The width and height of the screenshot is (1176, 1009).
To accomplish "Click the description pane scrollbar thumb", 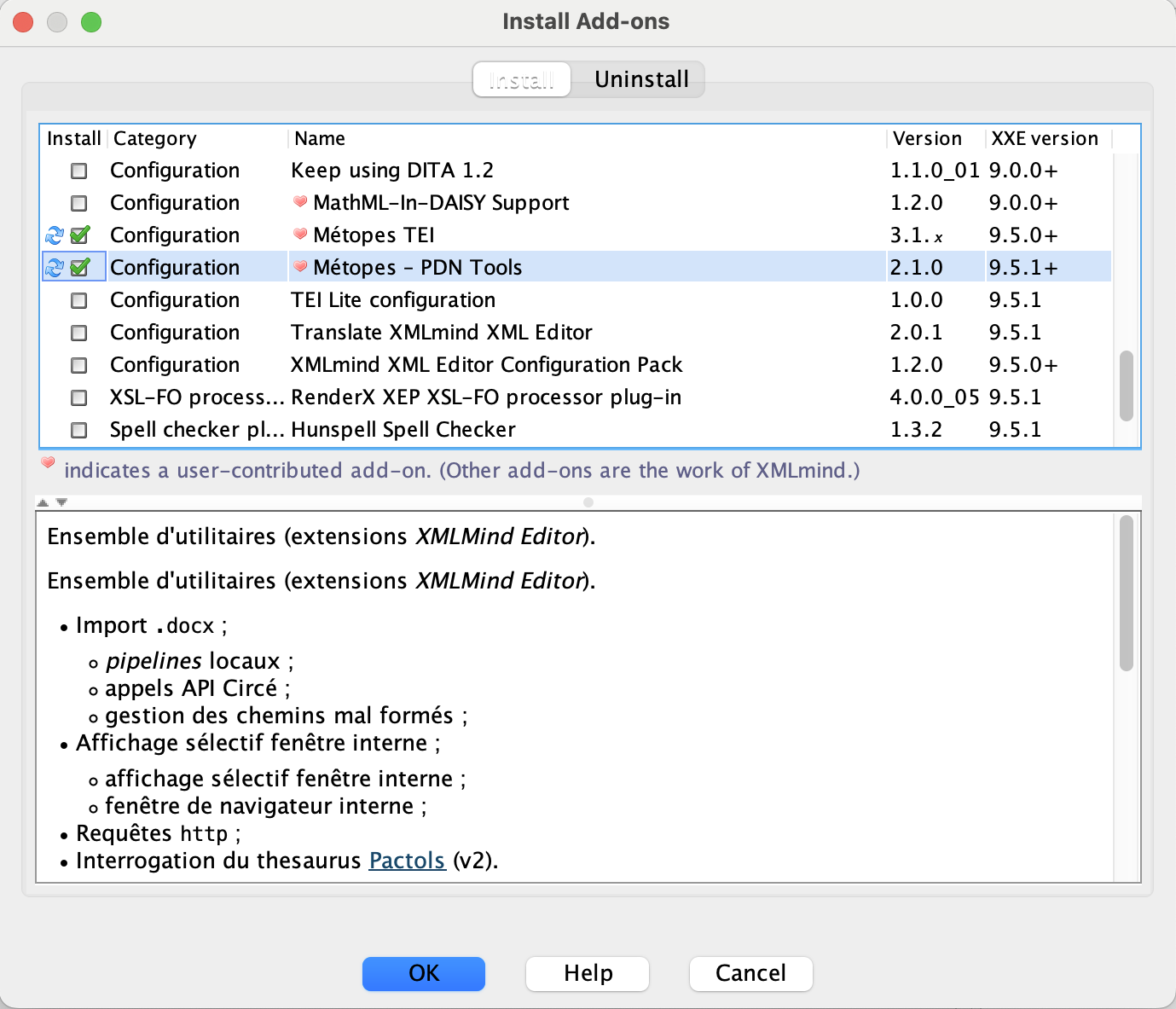I will (x=1127, y=593).
